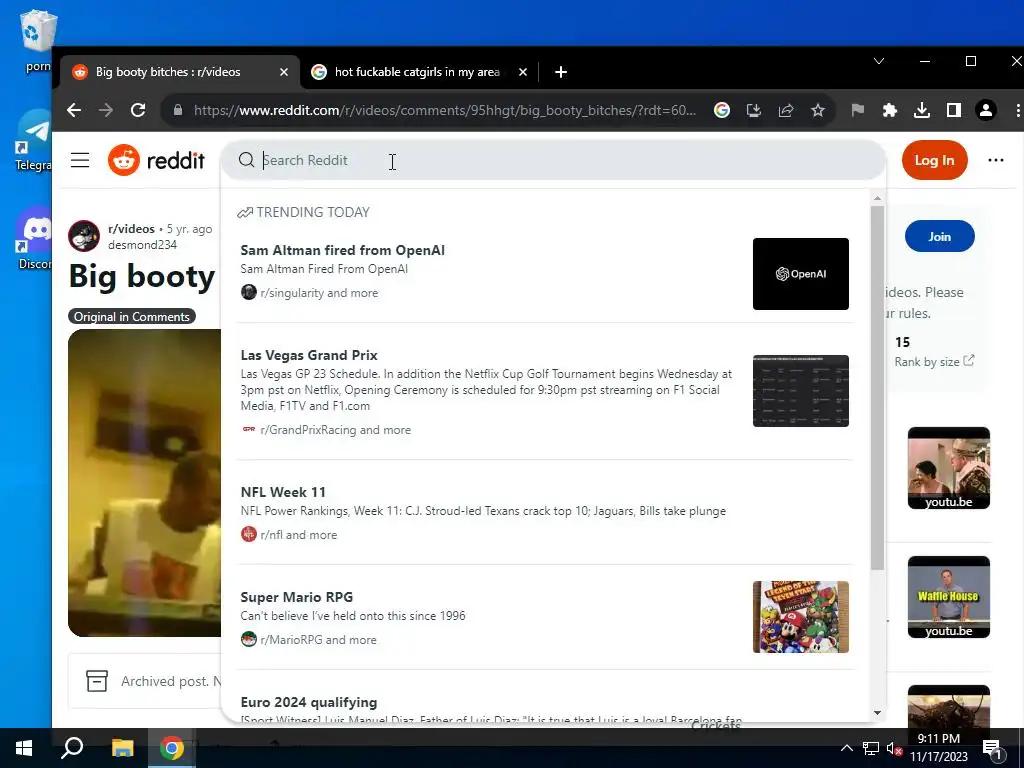1024x768 pixels.
Task: Click the desmond234 username
Action: click(142, 245)
